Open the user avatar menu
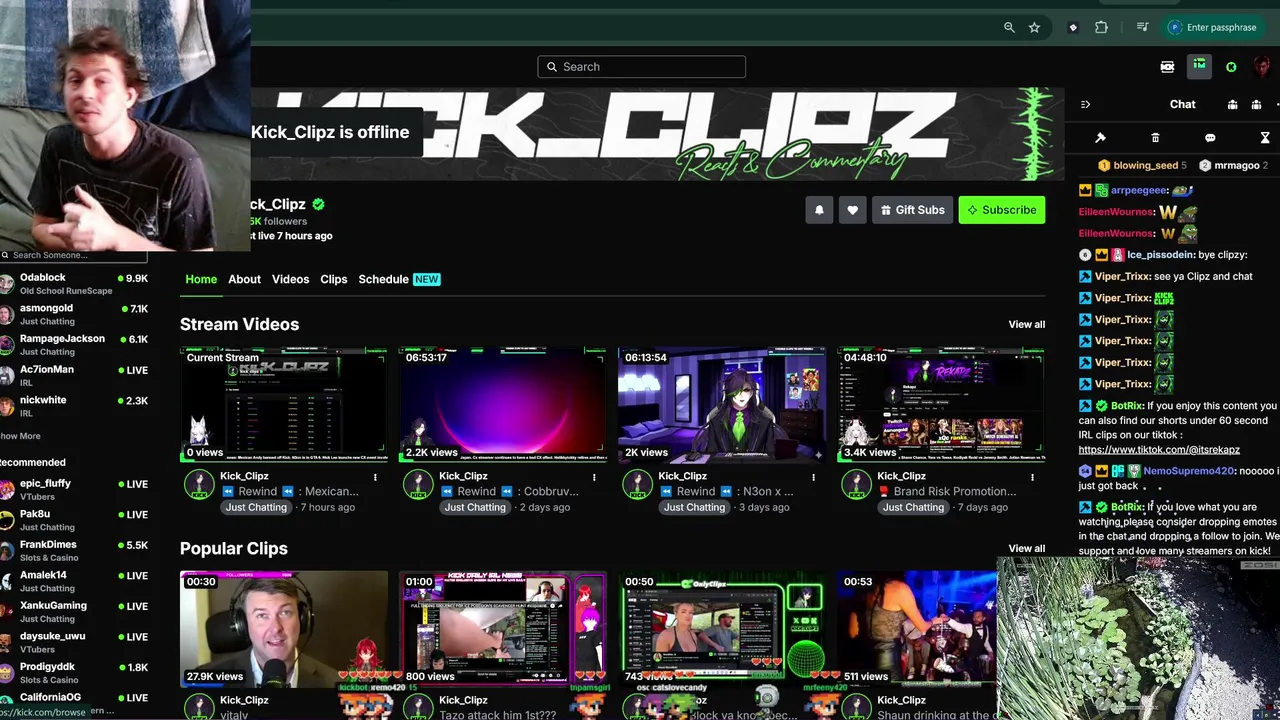Image resolution: width=1280 pixels, height=720 pixels. click(x=1262, y=67)
